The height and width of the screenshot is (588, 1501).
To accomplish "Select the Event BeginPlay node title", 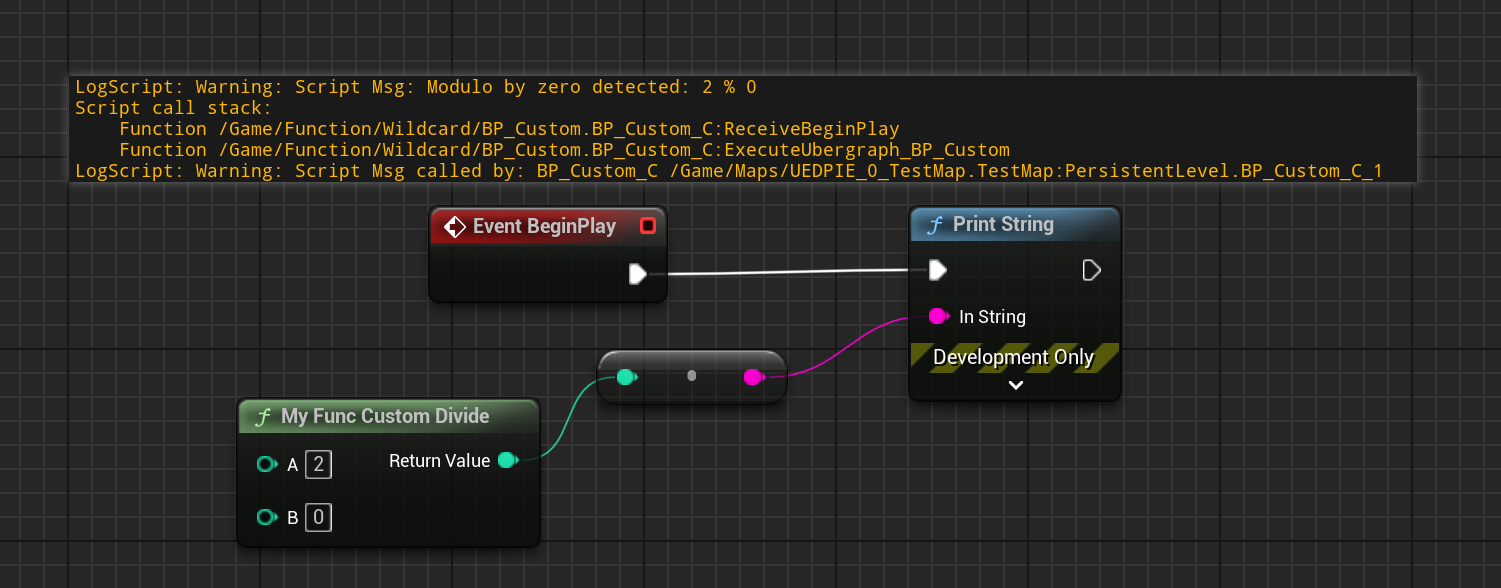I will coord(544,227).
